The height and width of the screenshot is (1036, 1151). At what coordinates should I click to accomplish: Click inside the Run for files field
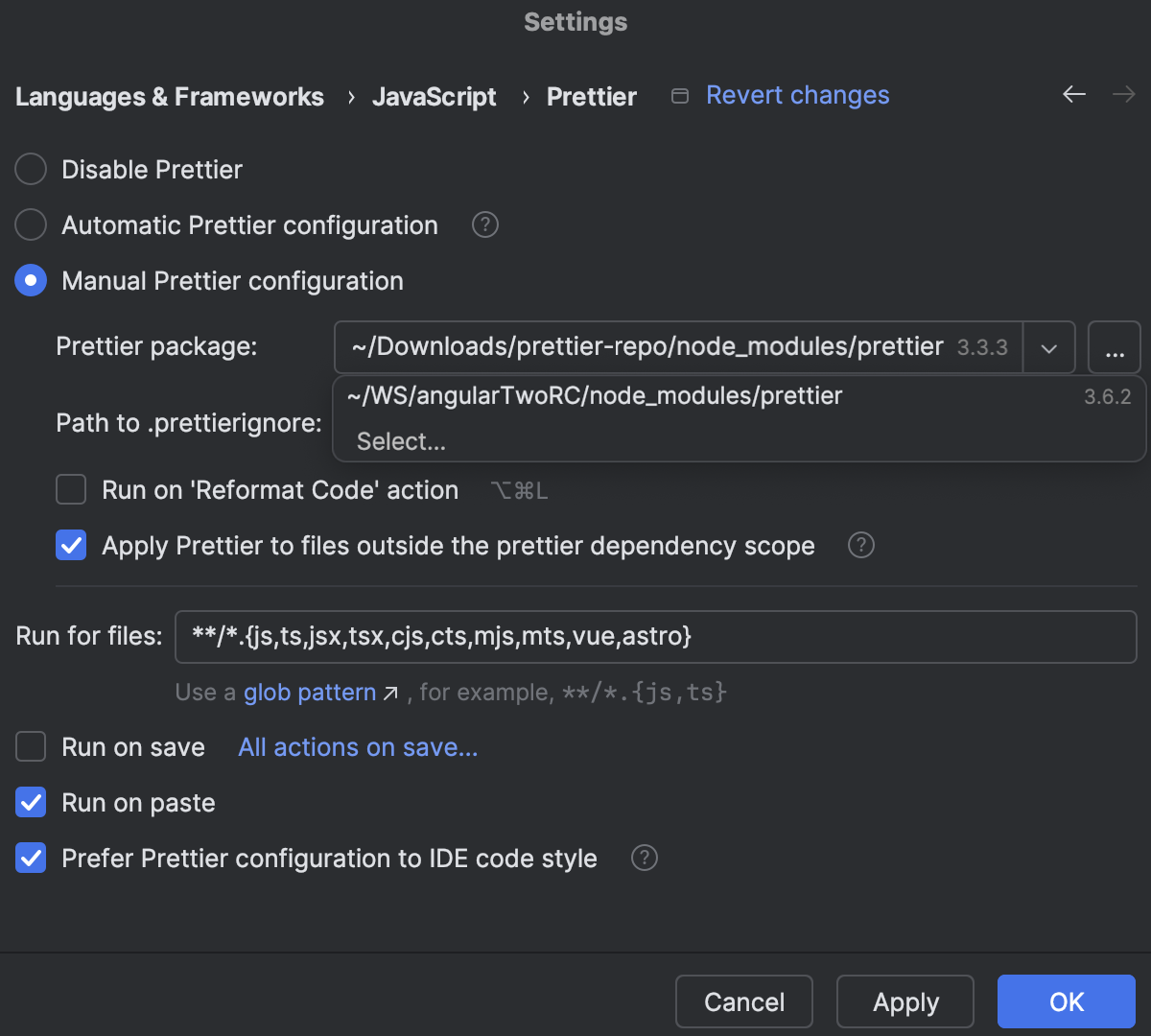click(655, 636)
